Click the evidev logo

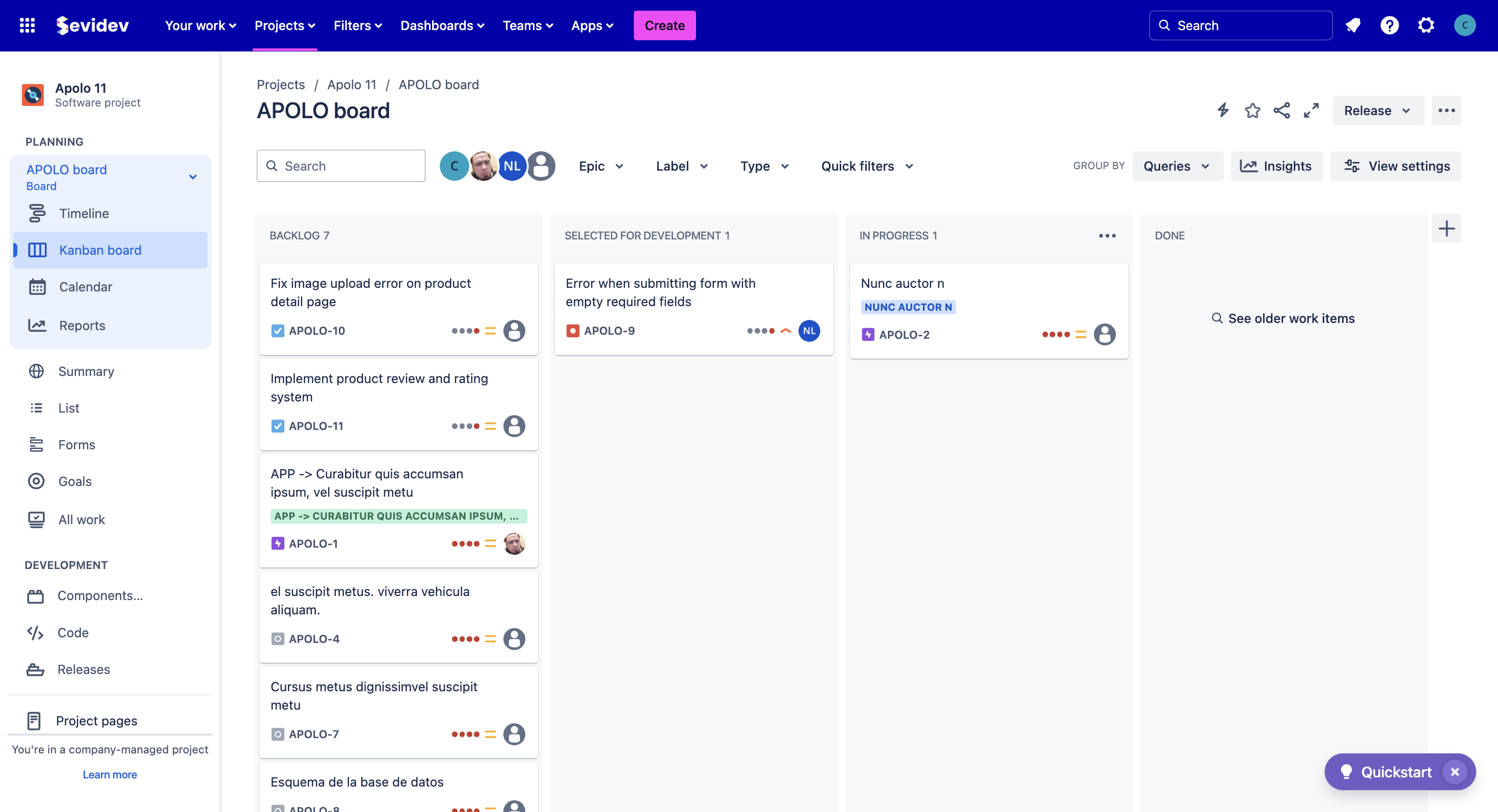pos(92,25)
